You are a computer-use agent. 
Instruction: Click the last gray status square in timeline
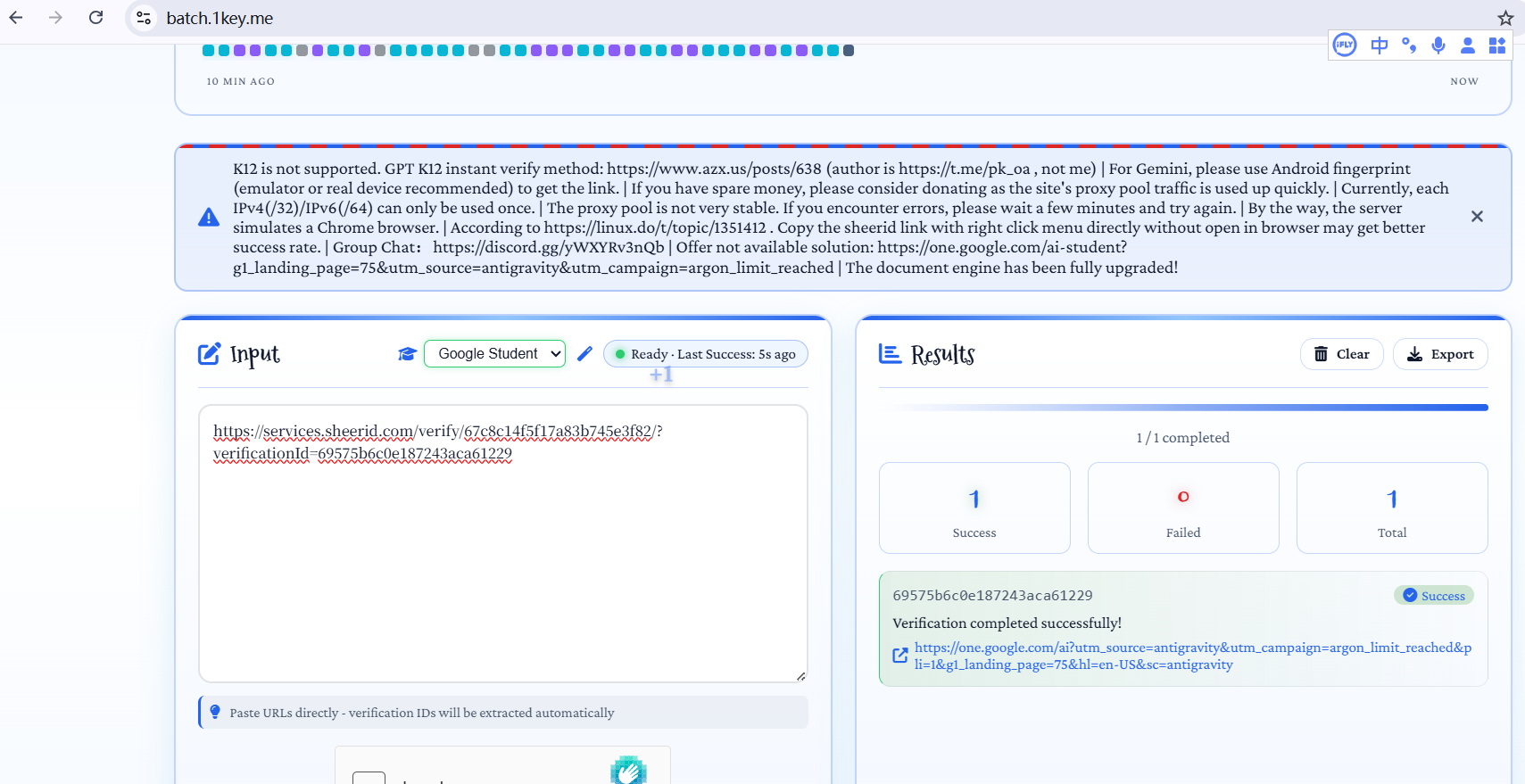(x=849, y=51)
